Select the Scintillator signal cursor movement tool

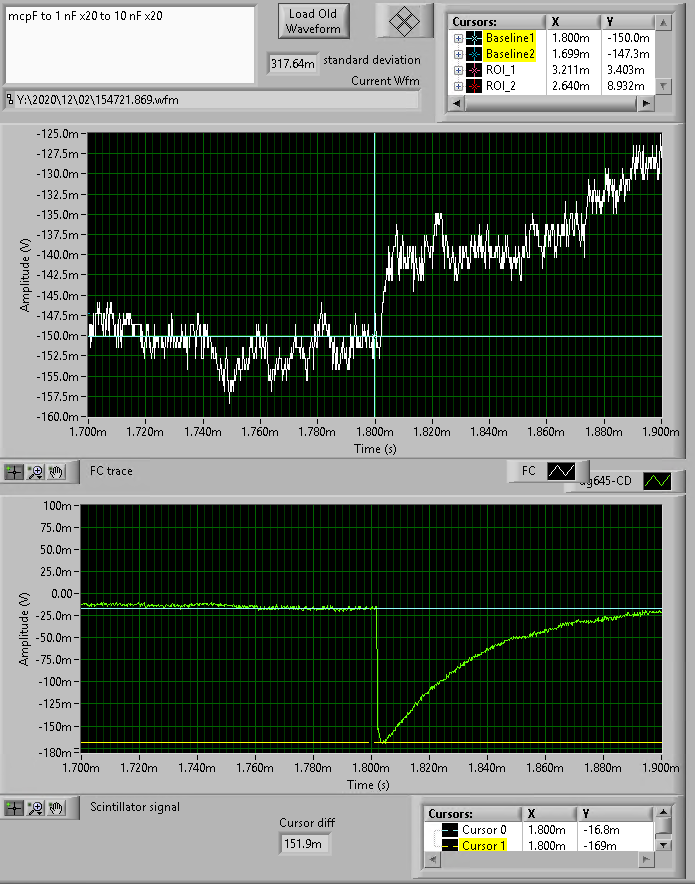(x=14, y=808)
